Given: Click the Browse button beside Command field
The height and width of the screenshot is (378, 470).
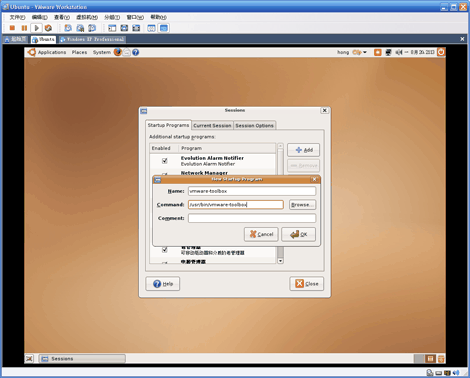Looking at the screenshot, I should click(302, 205).
